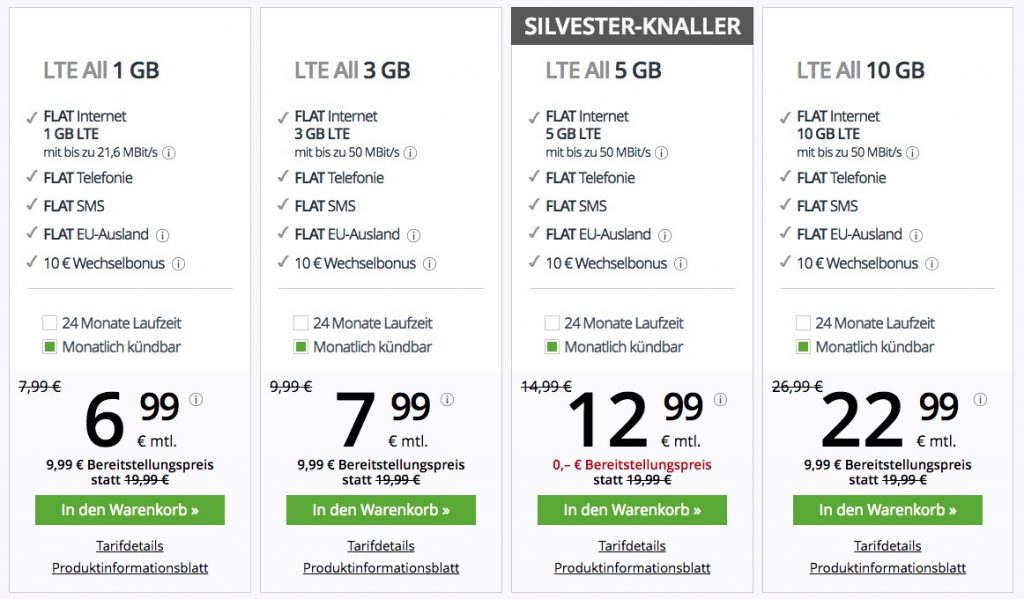Viewport: 1024px width, 599px height.
Task: Toggle Monatlich kündbar for LTE All 3 GB
Action: point(301,347)
